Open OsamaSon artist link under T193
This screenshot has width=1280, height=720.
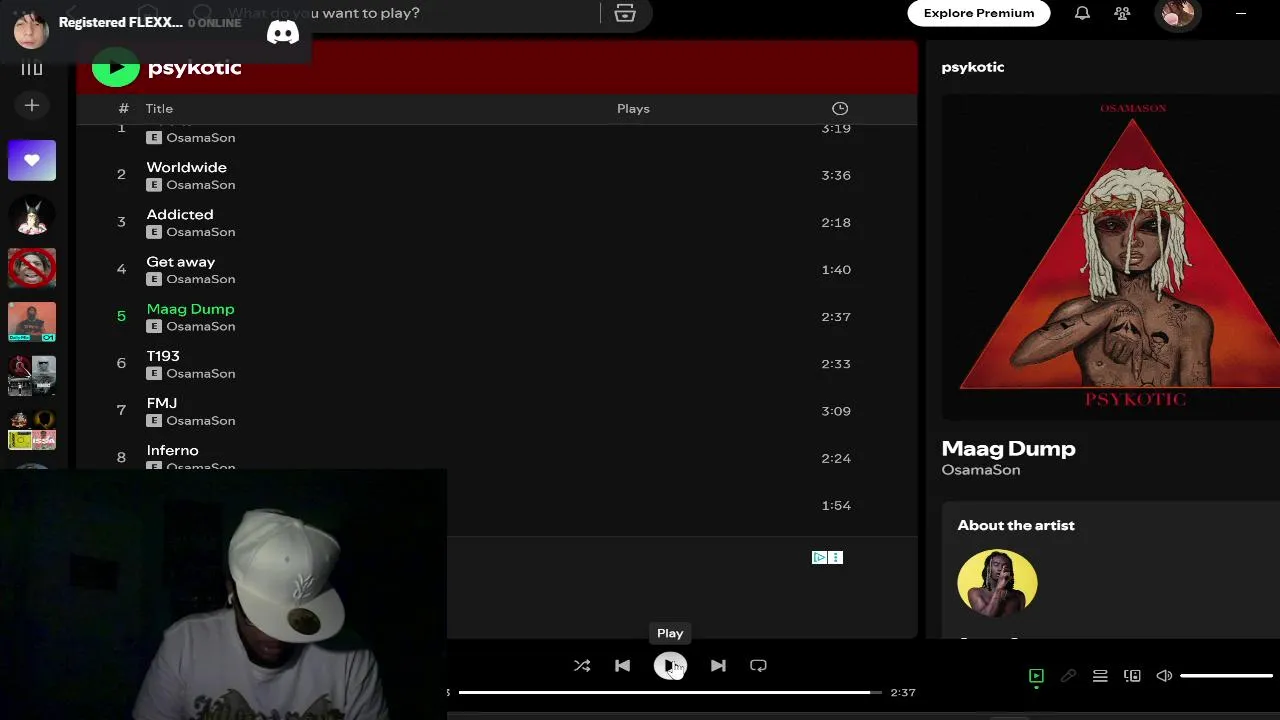pyautogui.click(x=201, y=374)
